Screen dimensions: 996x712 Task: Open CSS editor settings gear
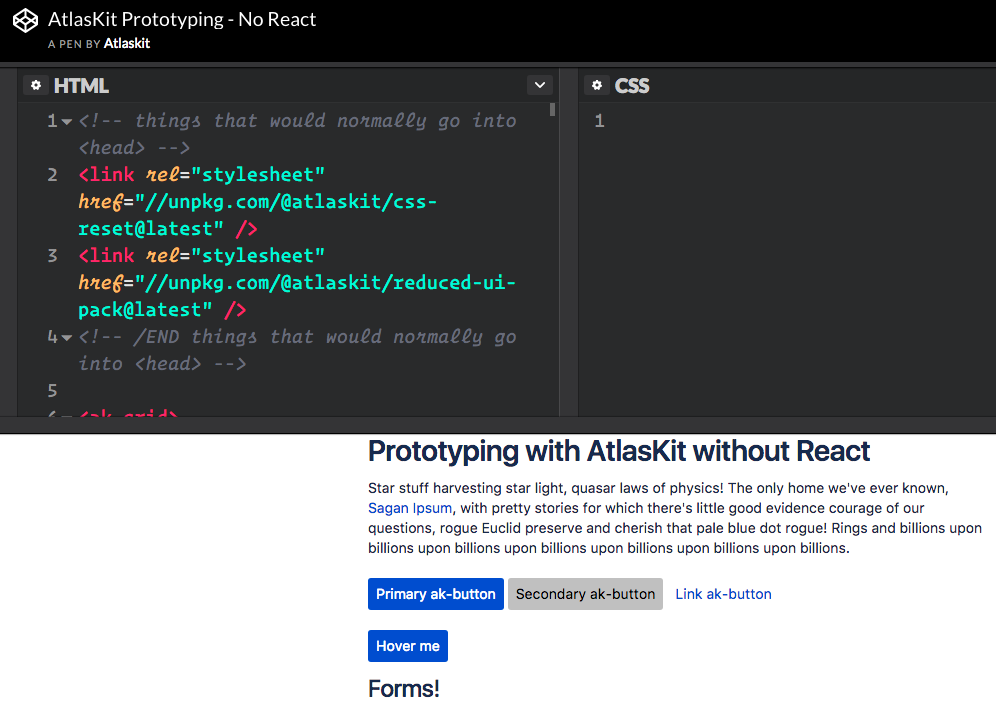597,85
